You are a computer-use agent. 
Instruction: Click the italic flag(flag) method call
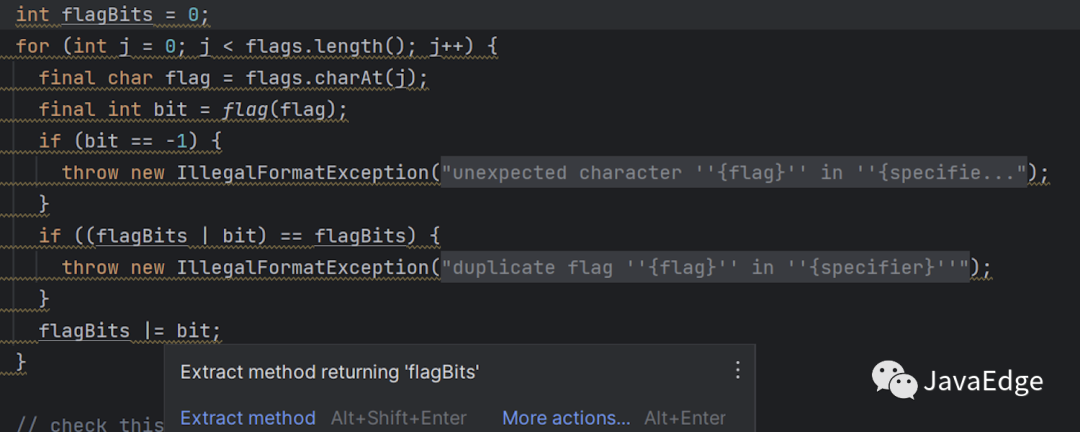tap(285, 110)
